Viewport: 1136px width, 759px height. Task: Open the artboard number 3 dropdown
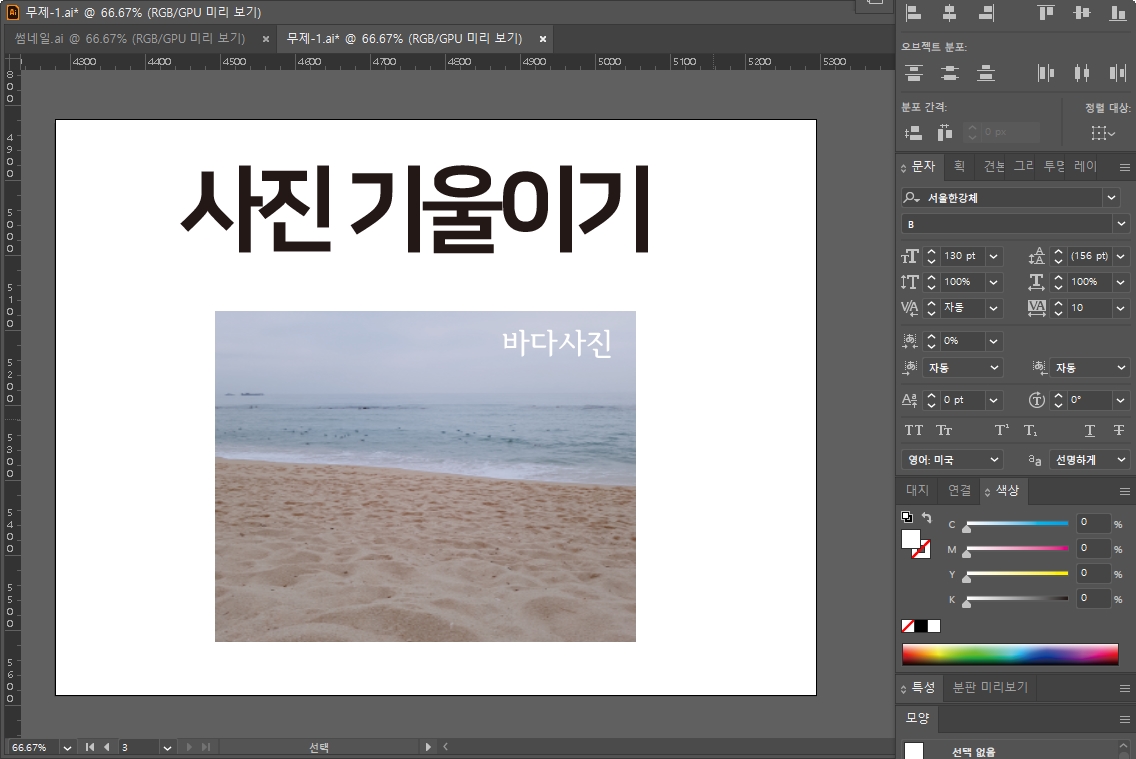click(167, 747)
